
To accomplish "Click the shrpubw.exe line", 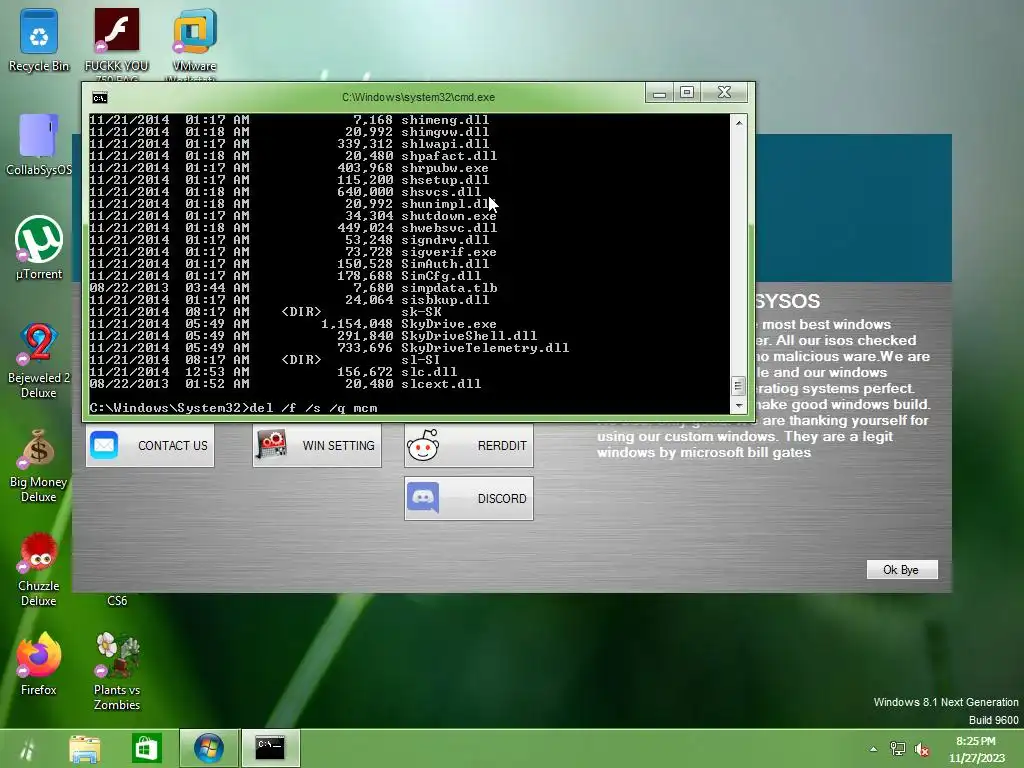I will (x=289, y=168).
